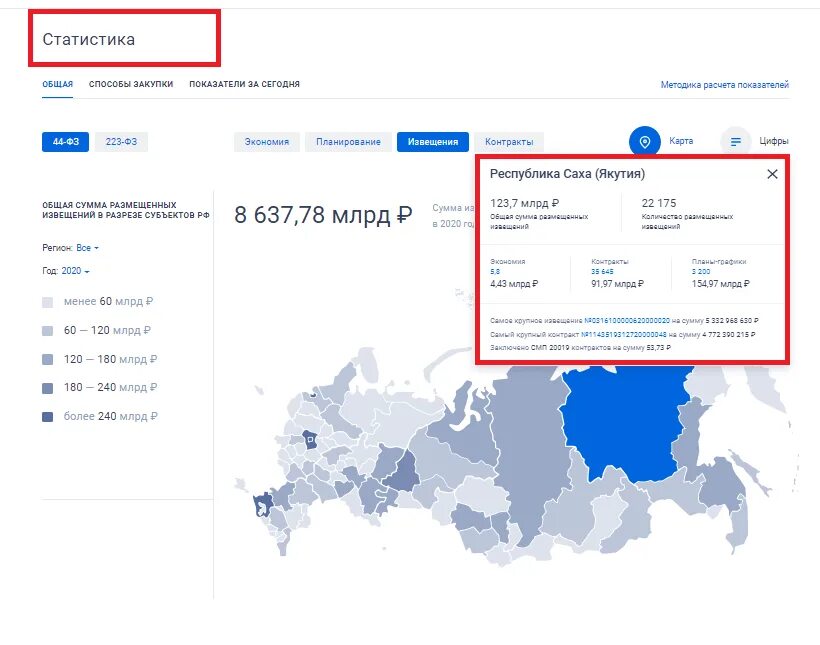Click legend swatch for 120 — 180 млрд
Screen dimensions: 820x645
pyautogui.click(x=48, y=360)
